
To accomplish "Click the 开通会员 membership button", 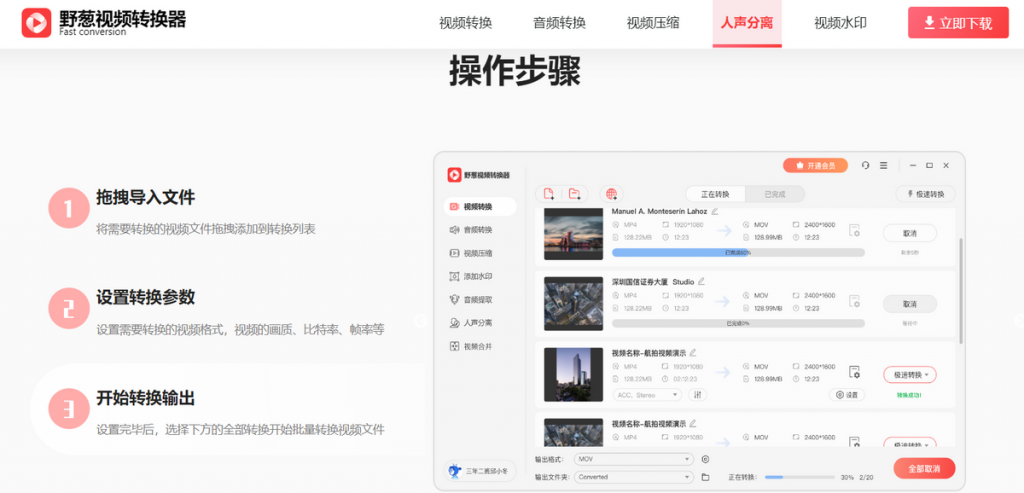I will click(815, 166).
